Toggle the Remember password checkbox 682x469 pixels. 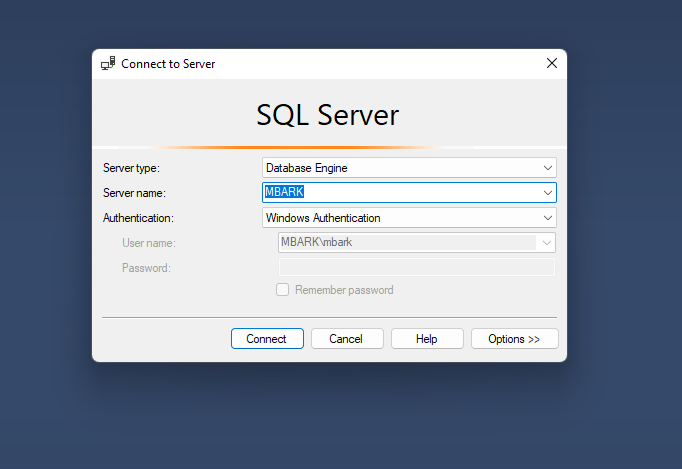[x=283, y=290]
